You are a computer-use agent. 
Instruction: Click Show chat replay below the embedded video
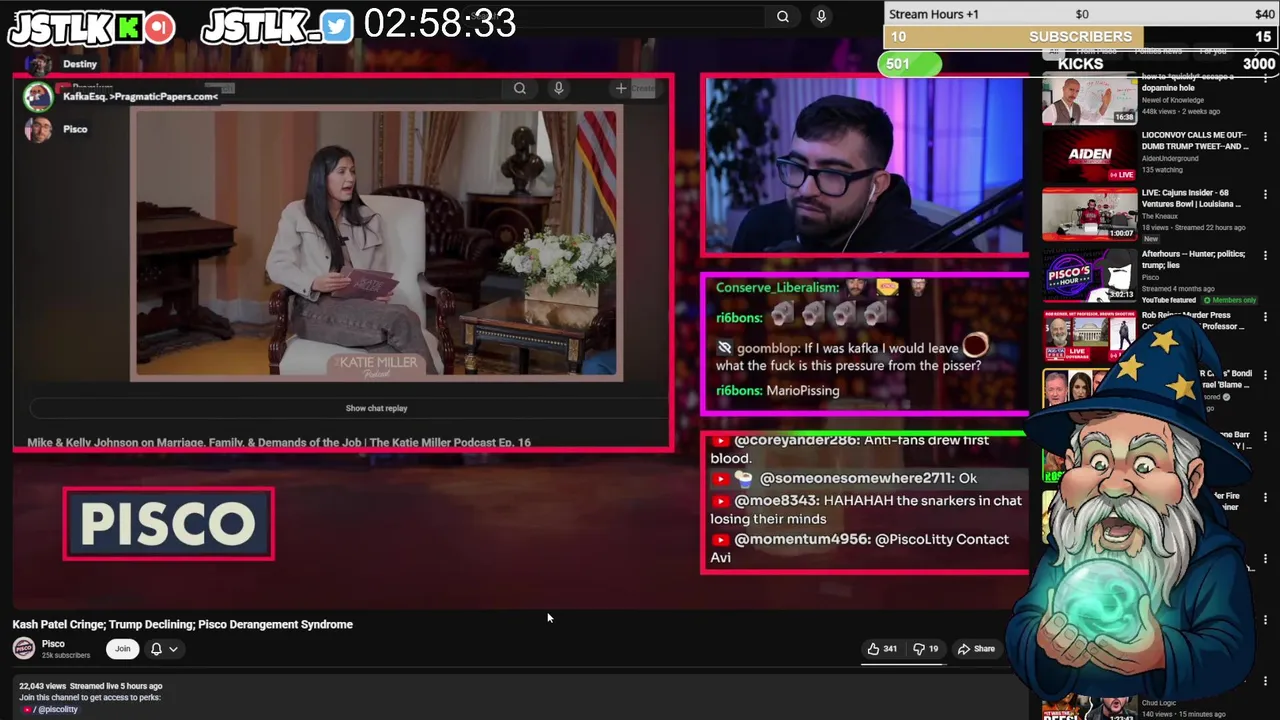coord(376,408)
